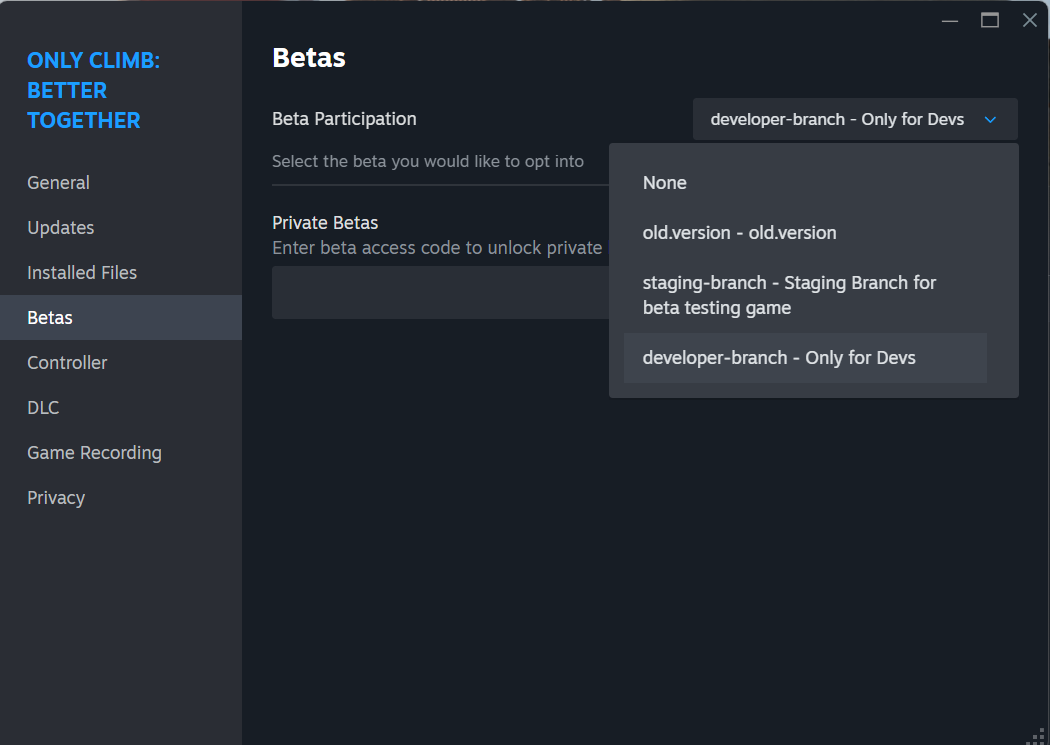Select the Betas tab in sidebar
Viewport: 1050px width, 745px height.
tap(121, 317)
